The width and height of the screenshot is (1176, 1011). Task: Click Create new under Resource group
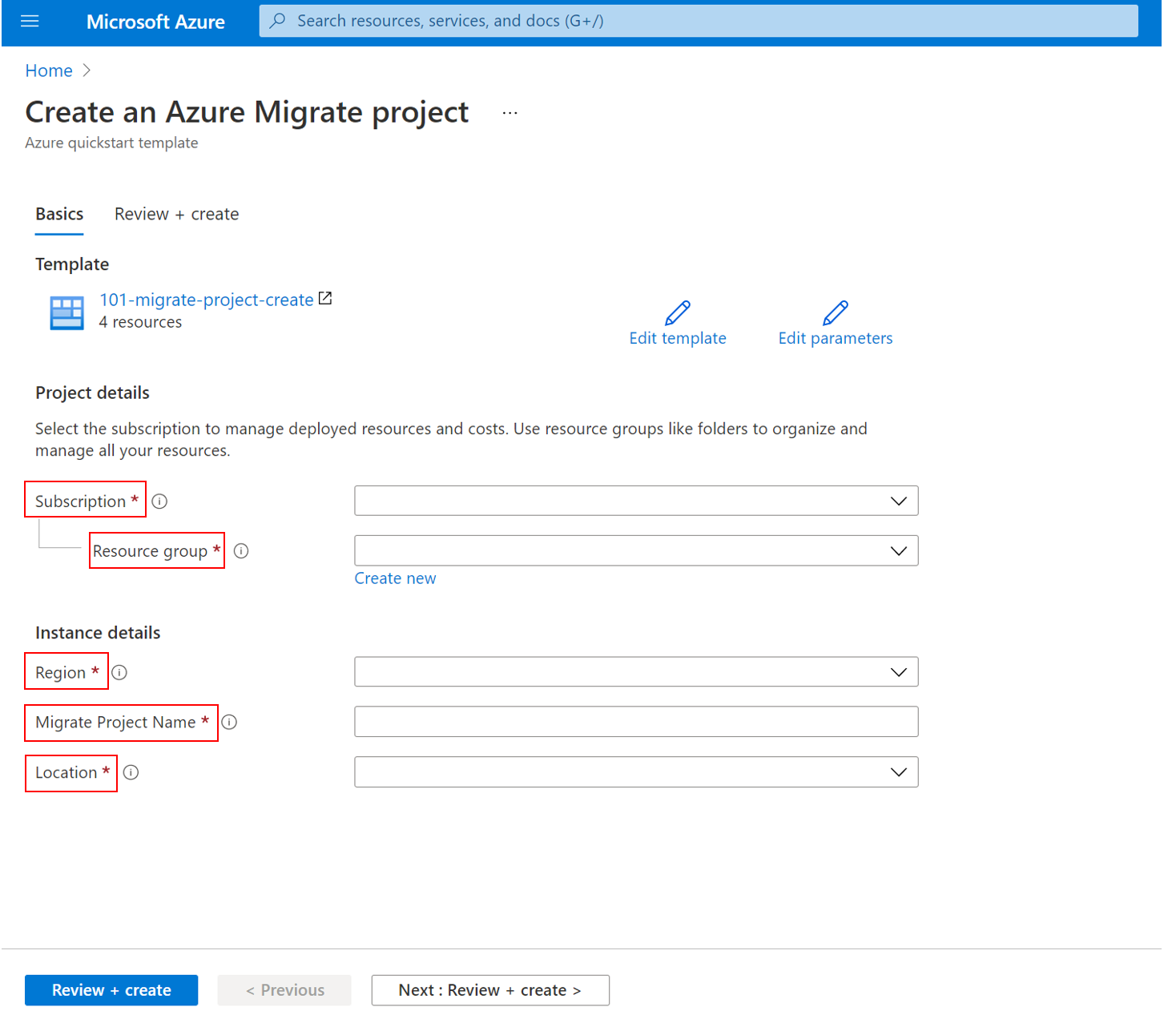[395, 578]
